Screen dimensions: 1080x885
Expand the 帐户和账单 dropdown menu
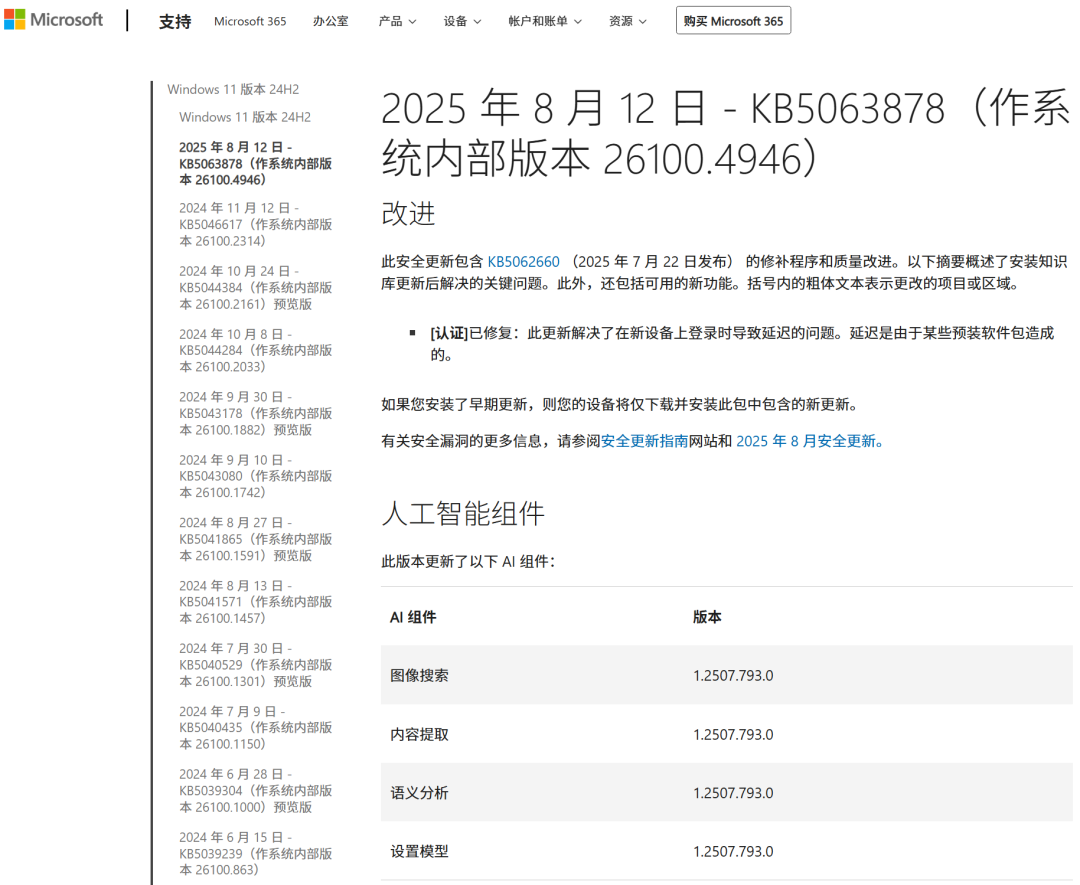coord(545,21)
